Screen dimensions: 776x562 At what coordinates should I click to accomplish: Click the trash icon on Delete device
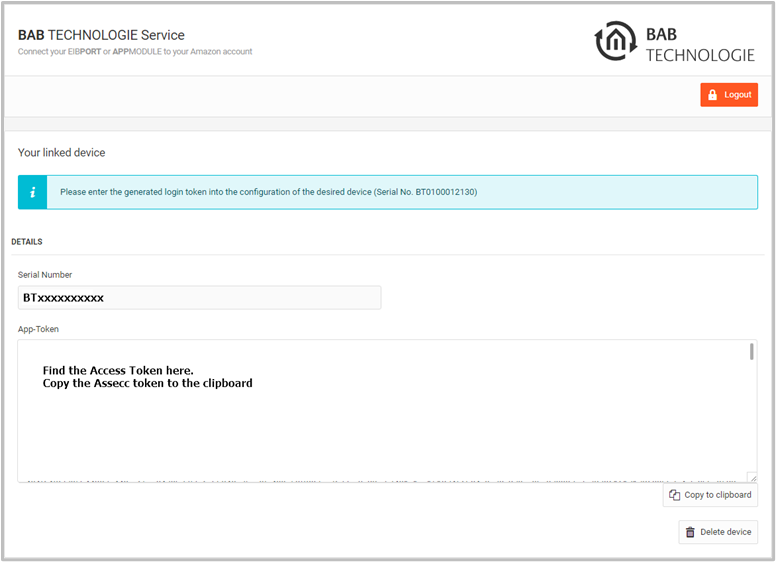[x=690, y=532]
